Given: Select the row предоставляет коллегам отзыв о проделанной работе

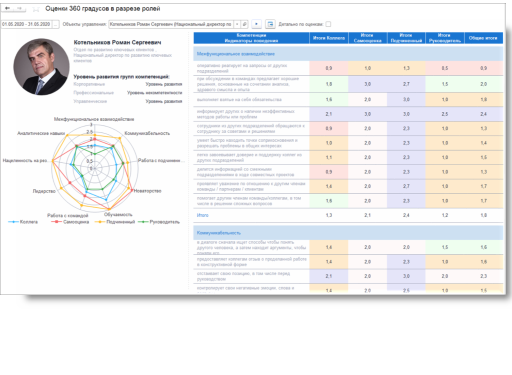Looking at the screenshot, I should point(348,262).
